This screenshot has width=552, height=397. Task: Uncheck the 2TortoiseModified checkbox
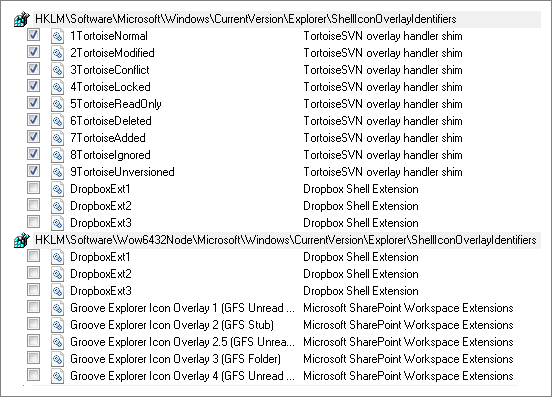[33, 52]
